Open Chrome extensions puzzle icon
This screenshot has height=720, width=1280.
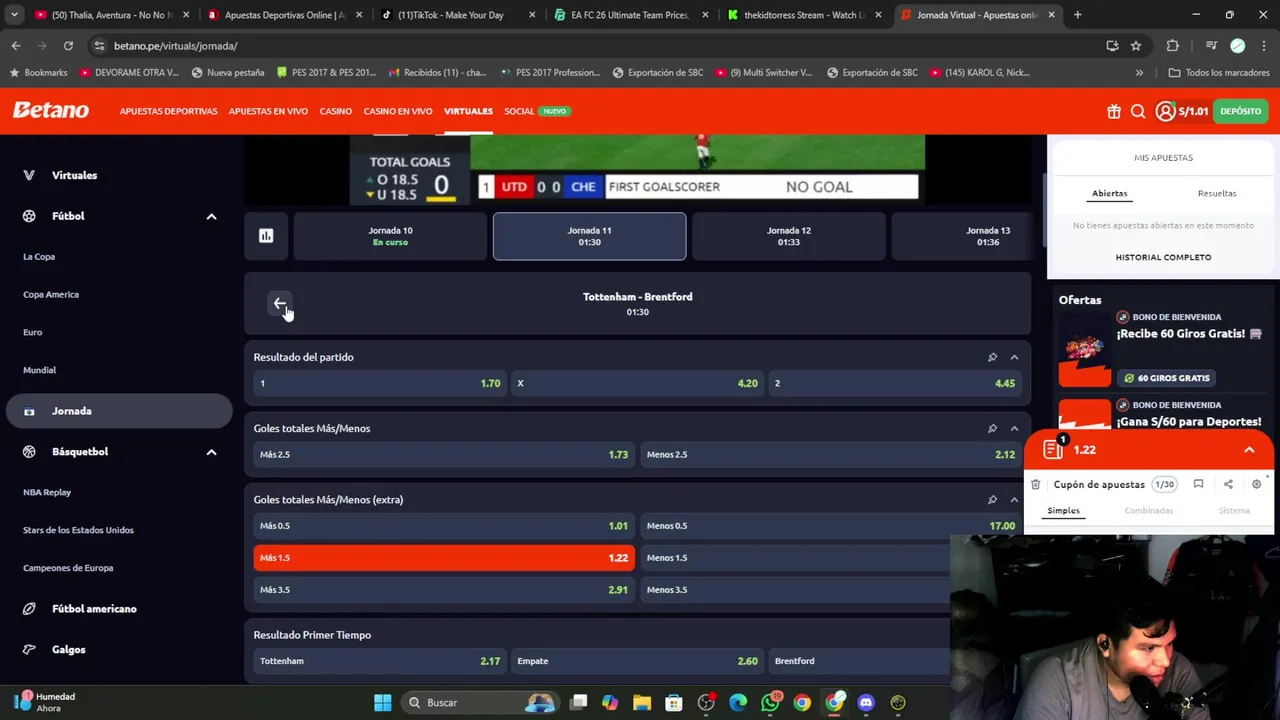[1173, 46]
